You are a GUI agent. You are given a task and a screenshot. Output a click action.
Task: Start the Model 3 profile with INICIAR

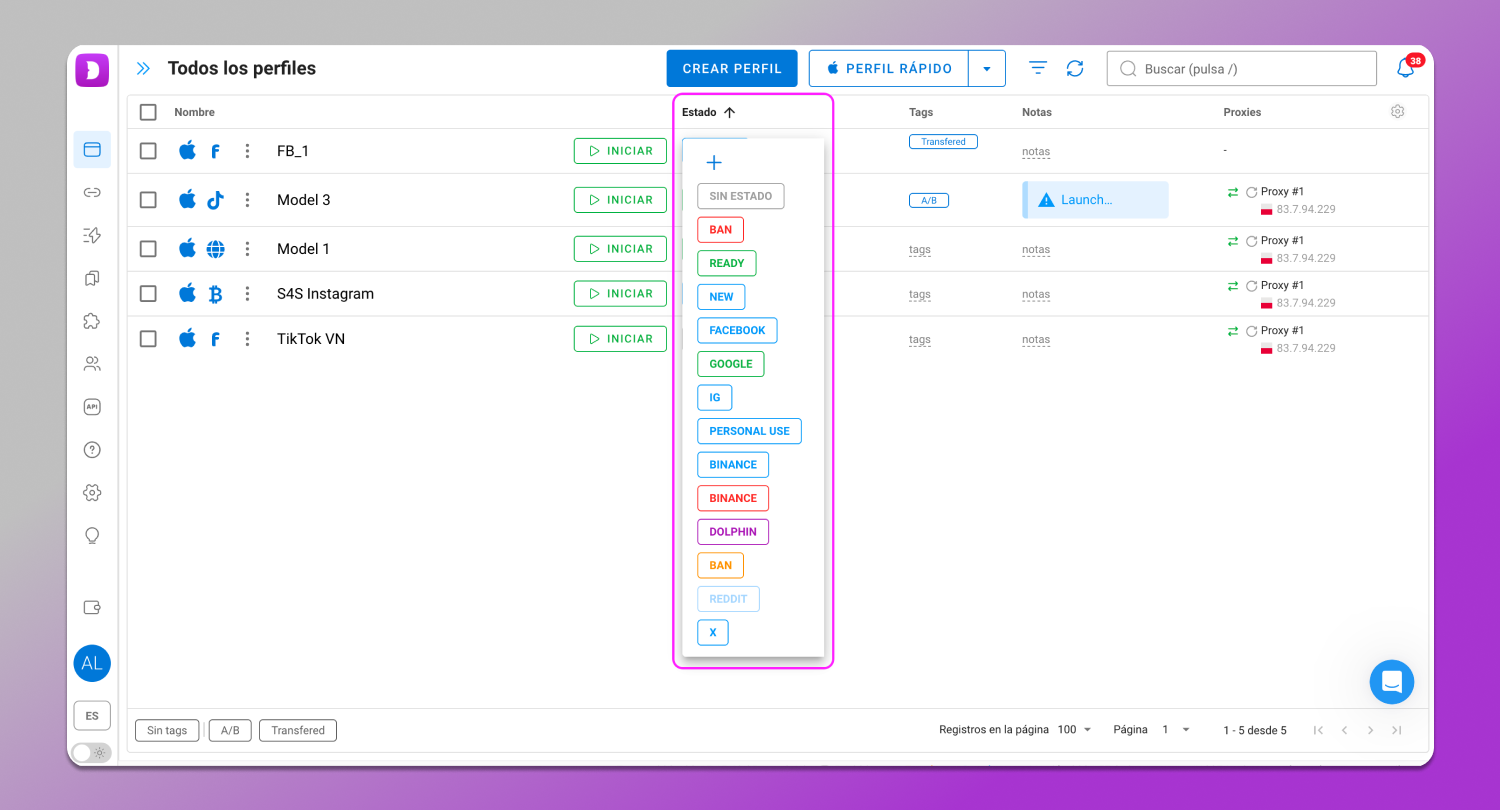click(620, 200)
